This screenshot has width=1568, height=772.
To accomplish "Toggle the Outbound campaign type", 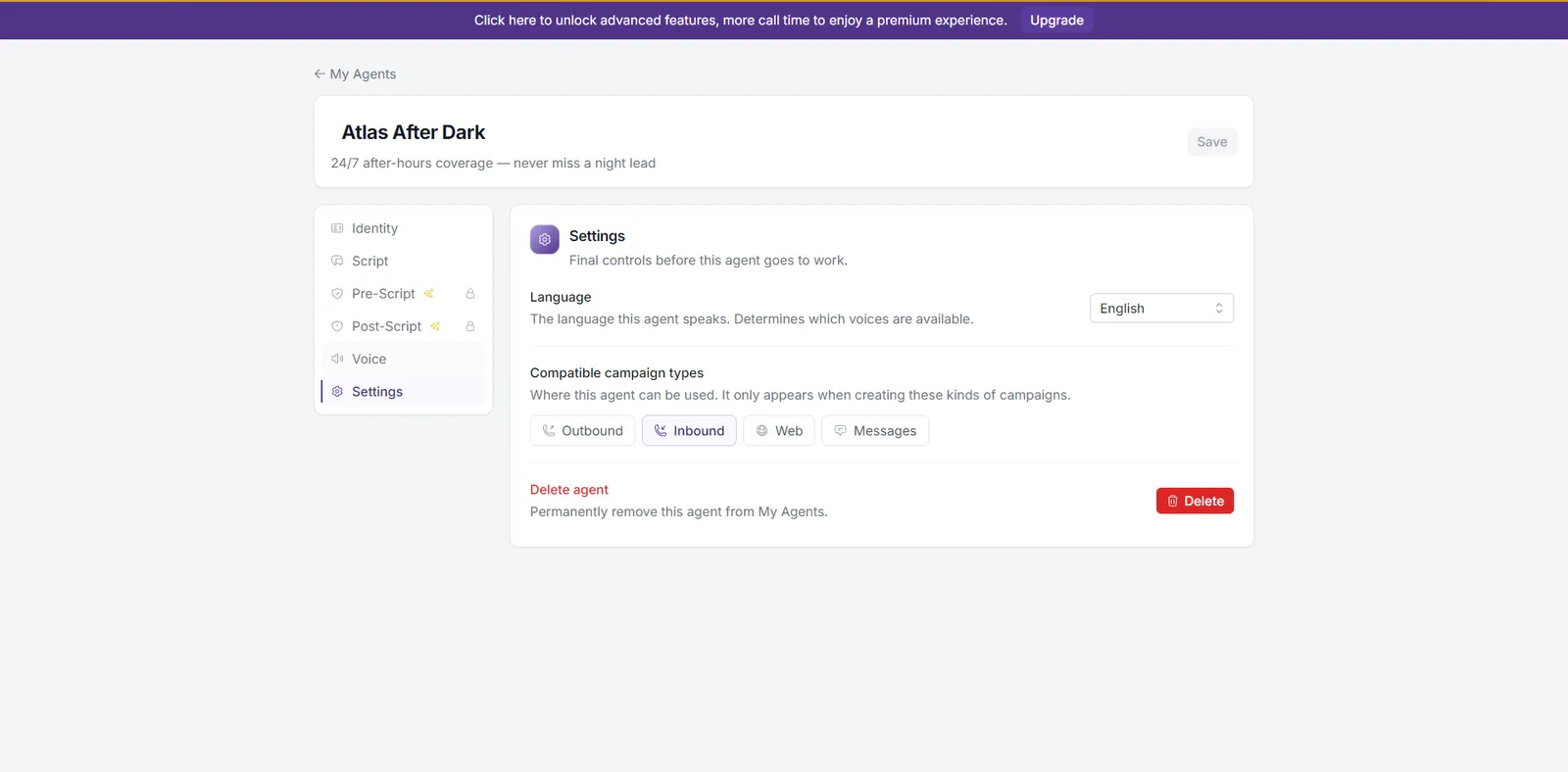I will [x=583, y=431].
